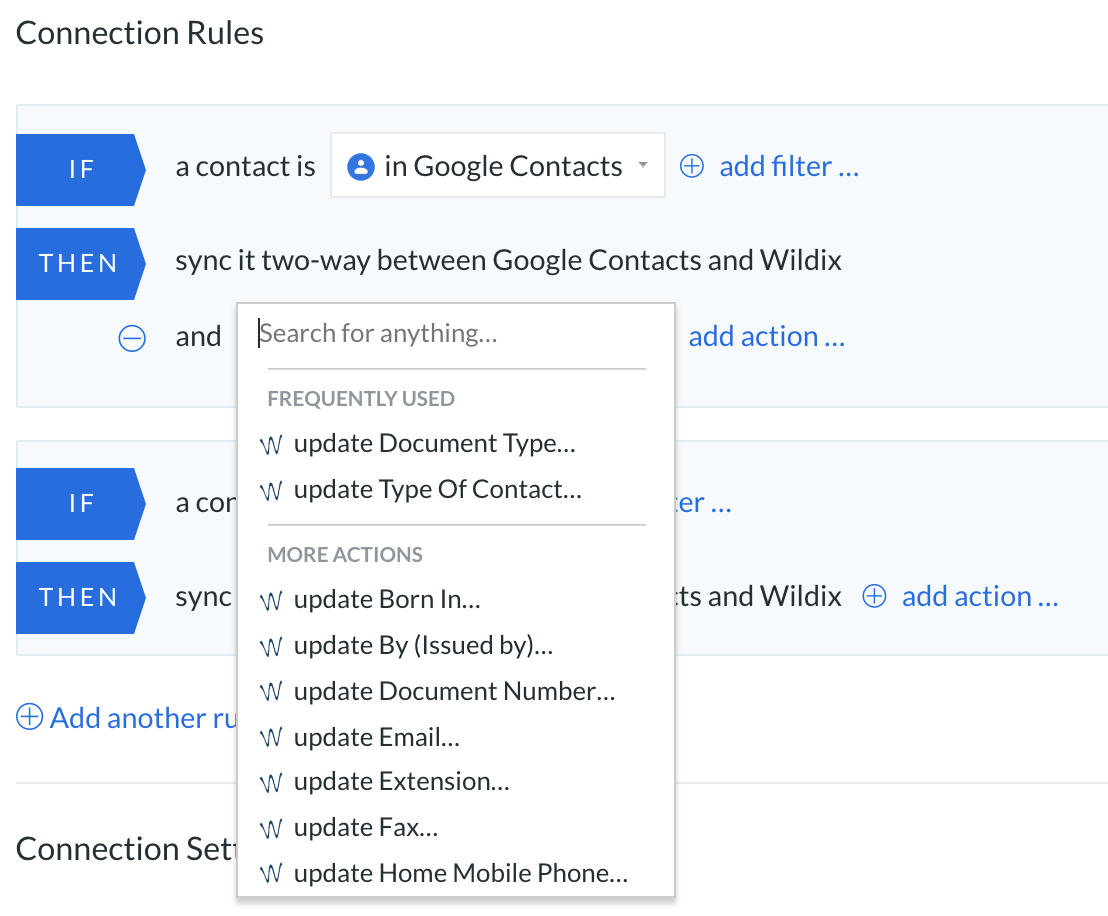
Task: Click Wildix icon beside 'update Born In'
Action: tap(271, 601)
